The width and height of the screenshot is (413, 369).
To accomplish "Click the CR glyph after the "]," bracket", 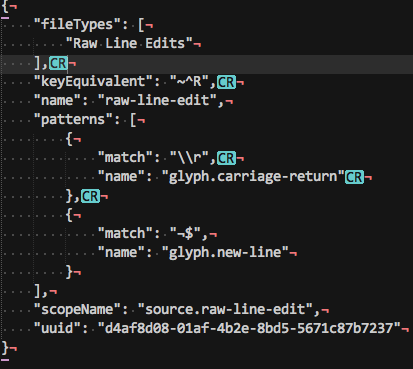I will pos(58,63).
